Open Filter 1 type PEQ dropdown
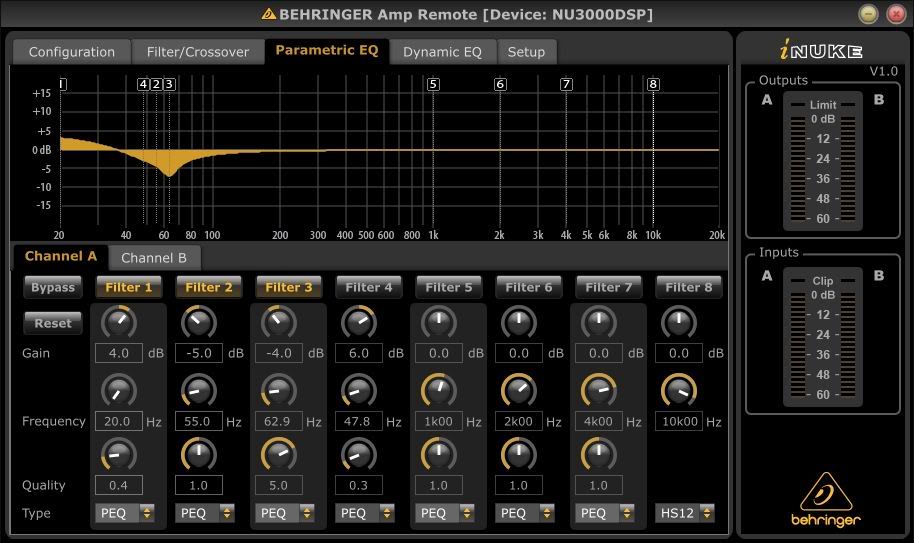 (125, 513)
